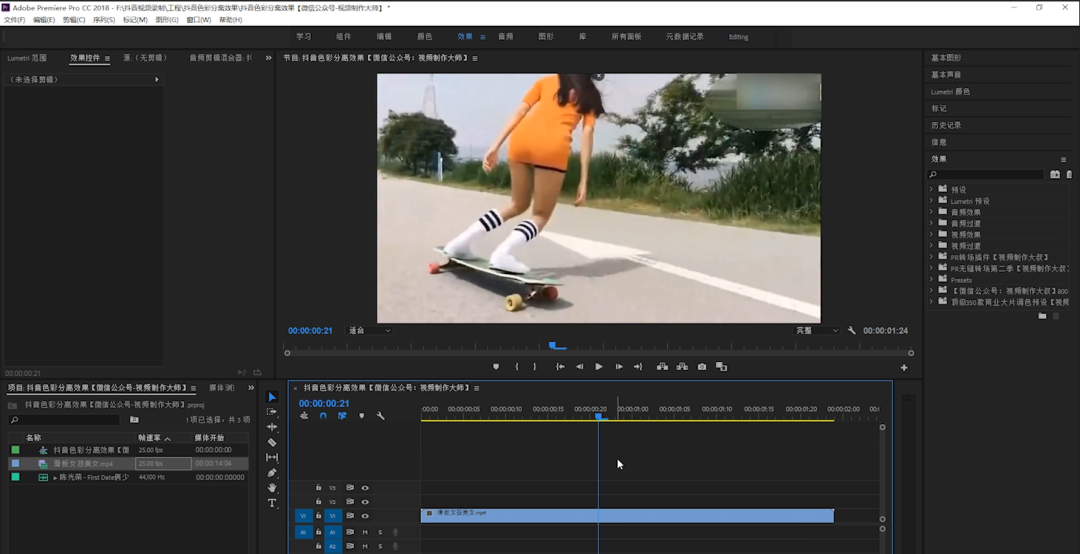Toggle V1 source patching button
The height and width of the screenshot is (554, 1080).
click(x=303, y=515)
